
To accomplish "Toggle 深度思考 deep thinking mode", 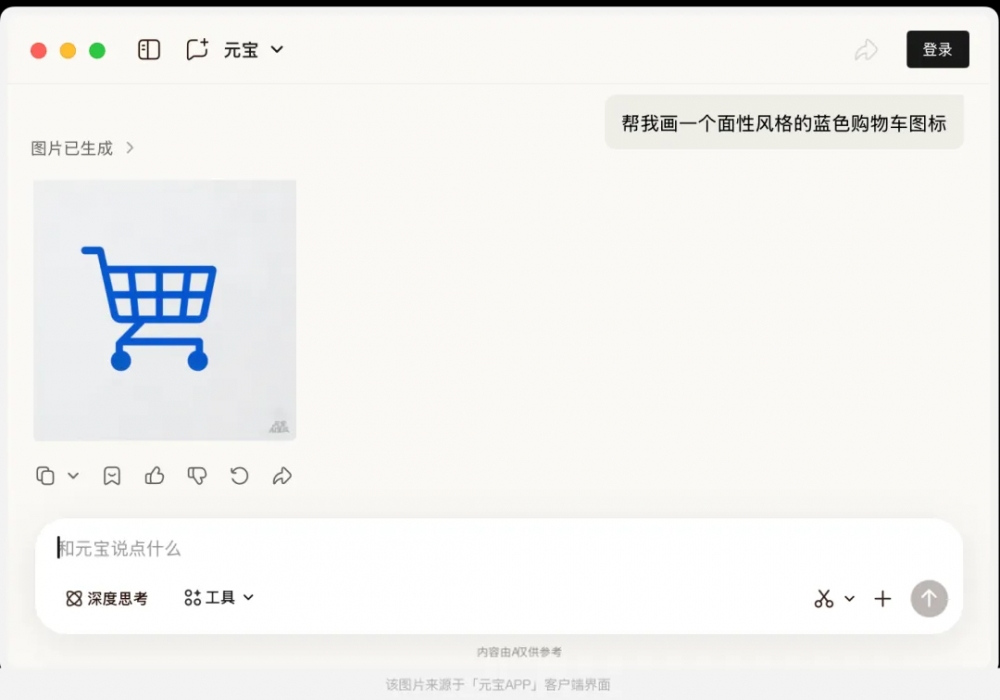I will [x=107, y=598].
